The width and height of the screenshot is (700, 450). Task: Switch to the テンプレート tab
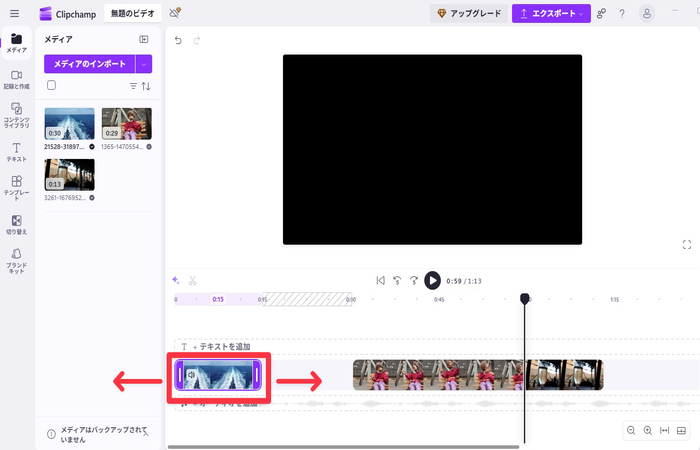click(x=16, y=186)
